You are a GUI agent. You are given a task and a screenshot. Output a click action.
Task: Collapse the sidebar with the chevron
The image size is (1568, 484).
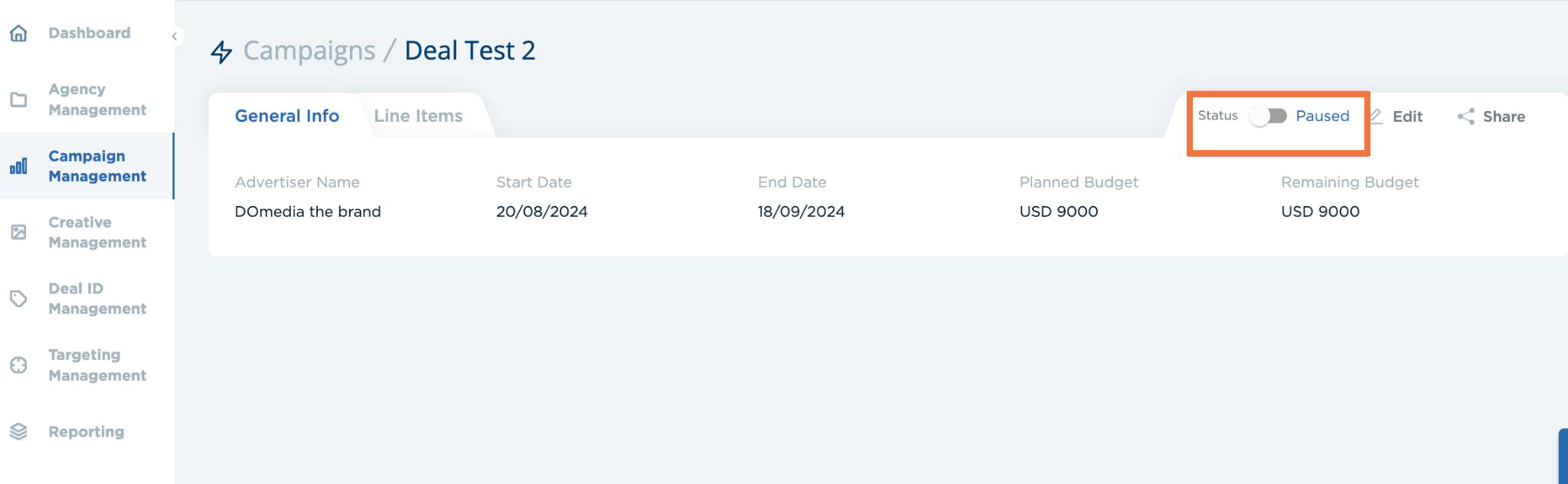[175, 36]
